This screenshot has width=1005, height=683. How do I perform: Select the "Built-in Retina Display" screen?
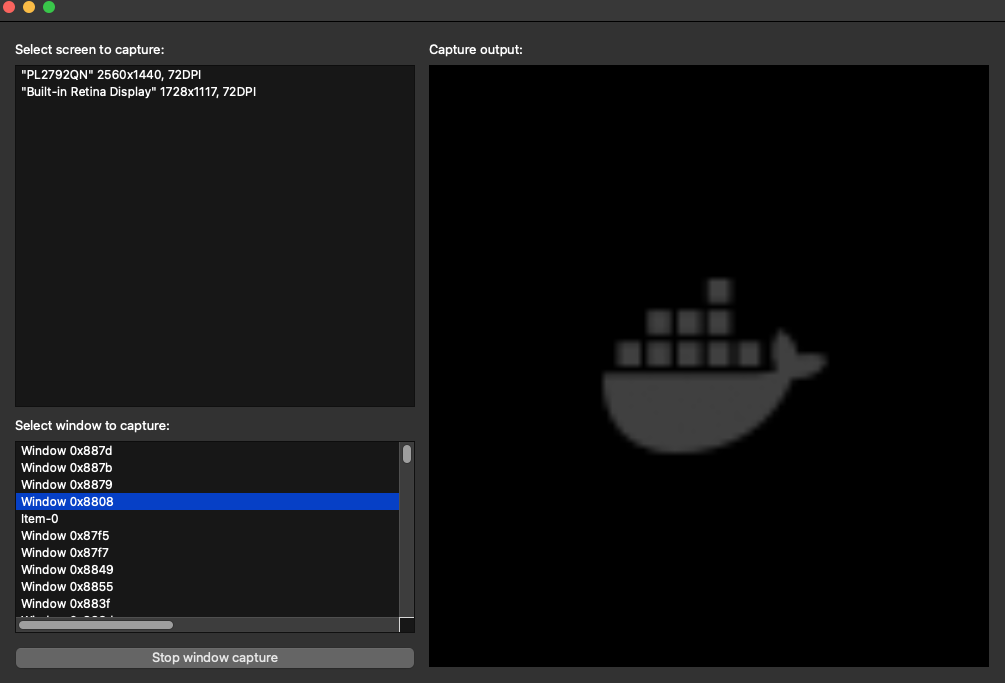215,92
